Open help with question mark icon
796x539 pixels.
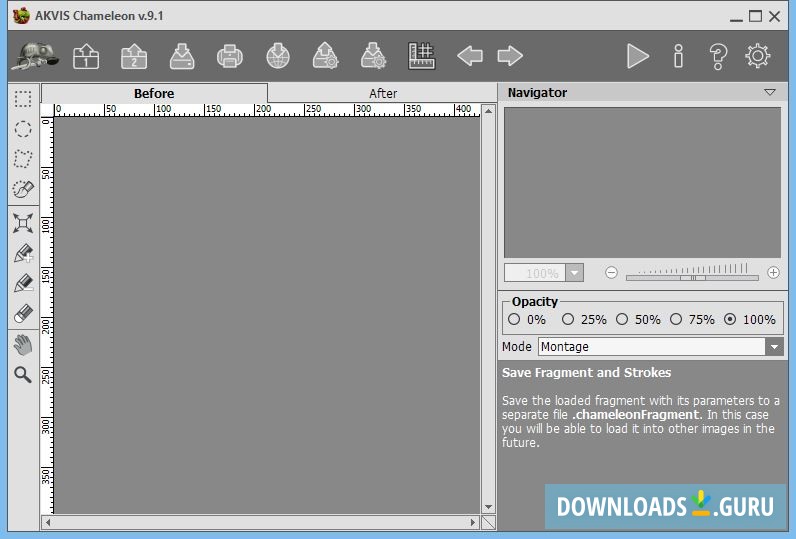click(718, 56)
